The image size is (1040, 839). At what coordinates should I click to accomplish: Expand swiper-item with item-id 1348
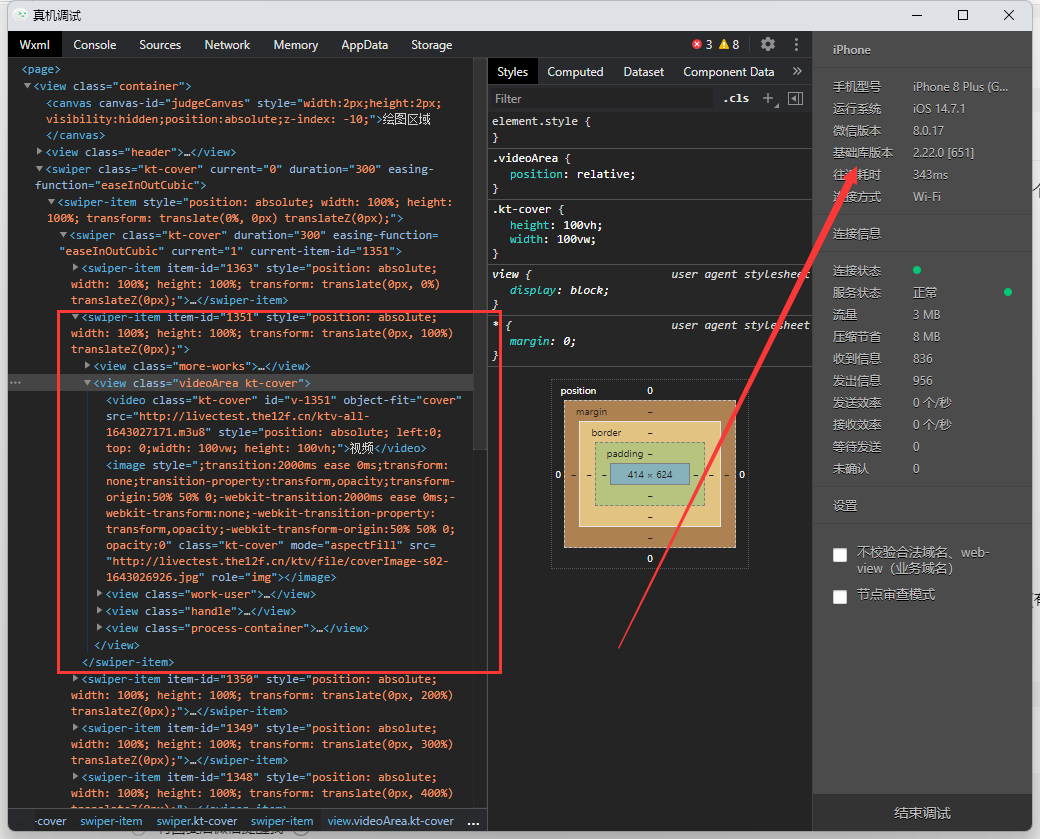point(75,777)
